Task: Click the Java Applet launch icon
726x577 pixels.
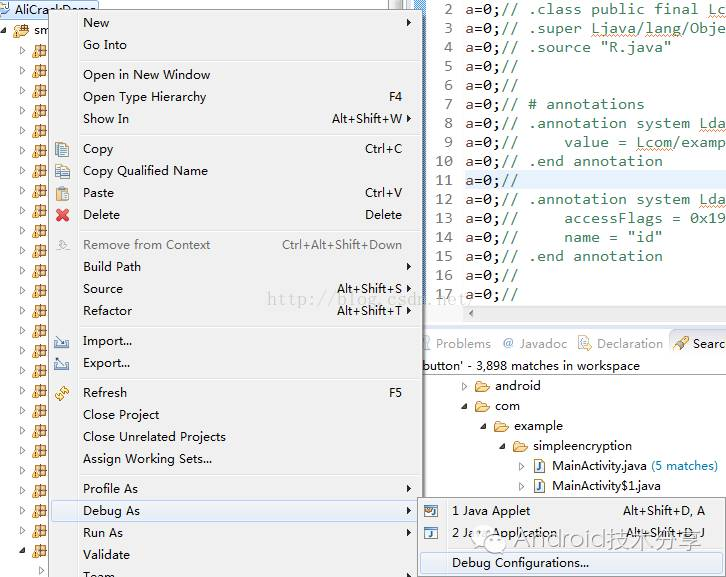Action: [431, 511]
